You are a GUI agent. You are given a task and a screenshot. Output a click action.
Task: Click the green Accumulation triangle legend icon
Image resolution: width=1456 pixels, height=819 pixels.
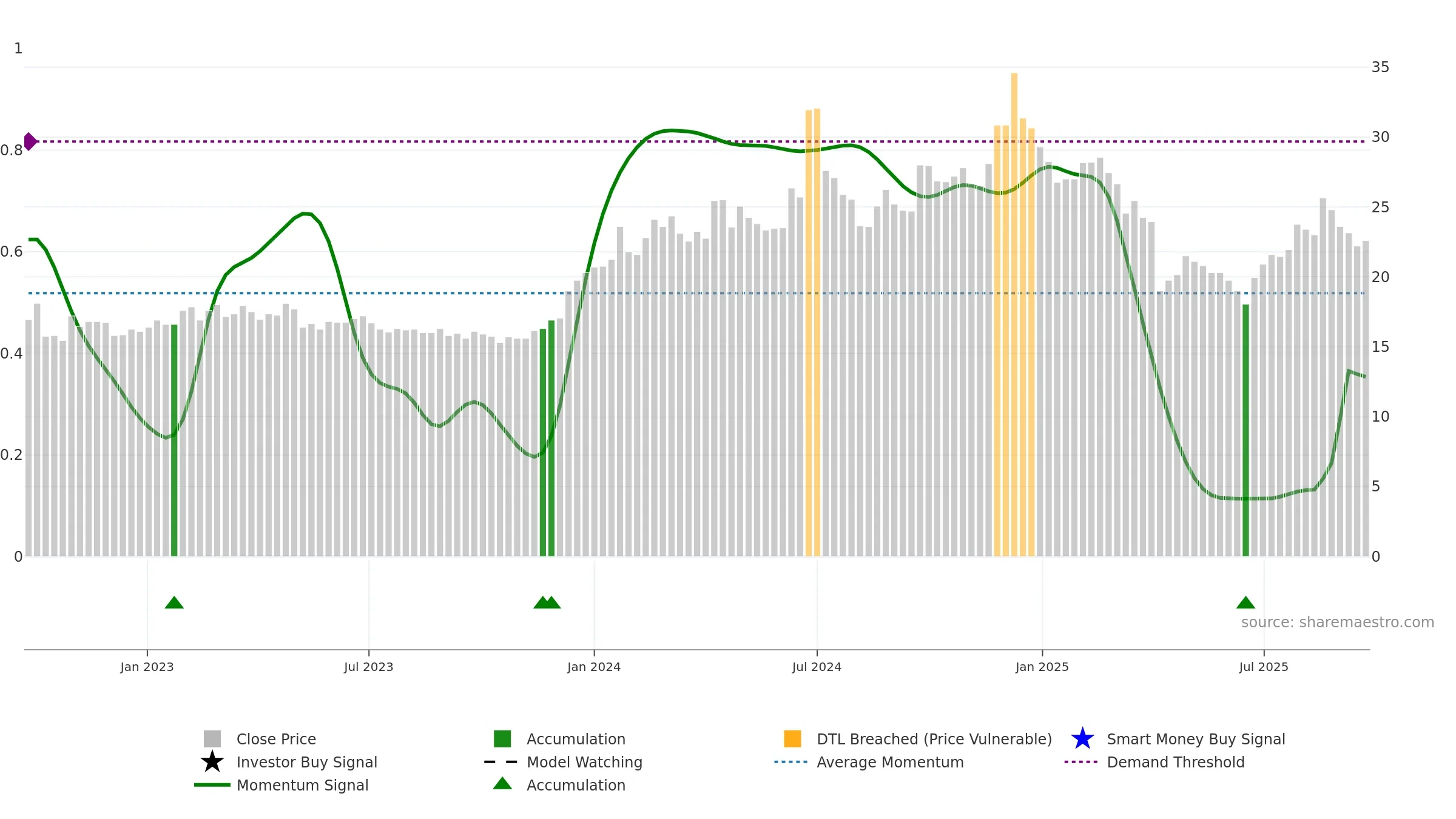tap(502, 783)
